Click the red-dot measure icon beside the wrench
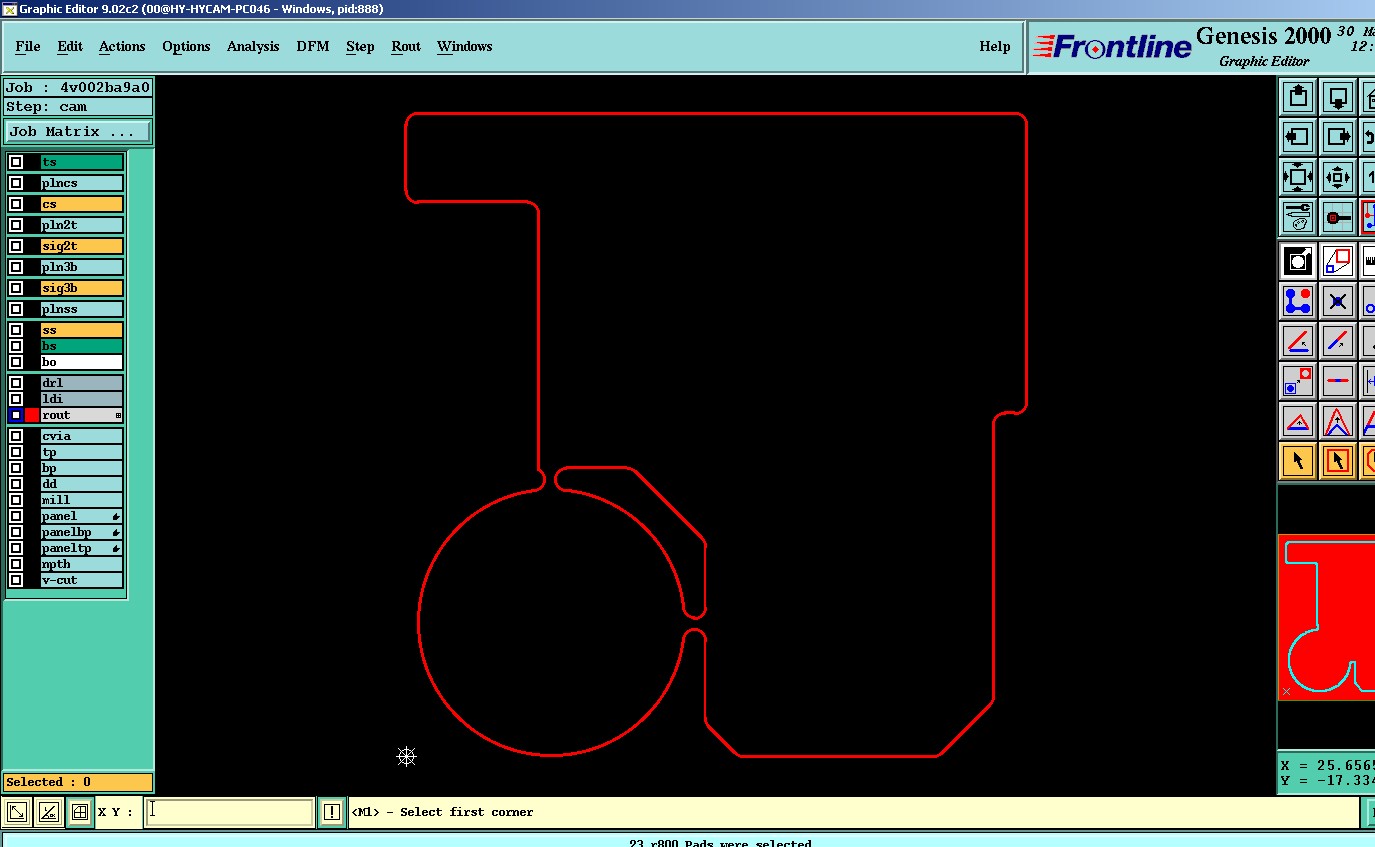Viewport: 1375px width, 847px height. point(1338,217)
